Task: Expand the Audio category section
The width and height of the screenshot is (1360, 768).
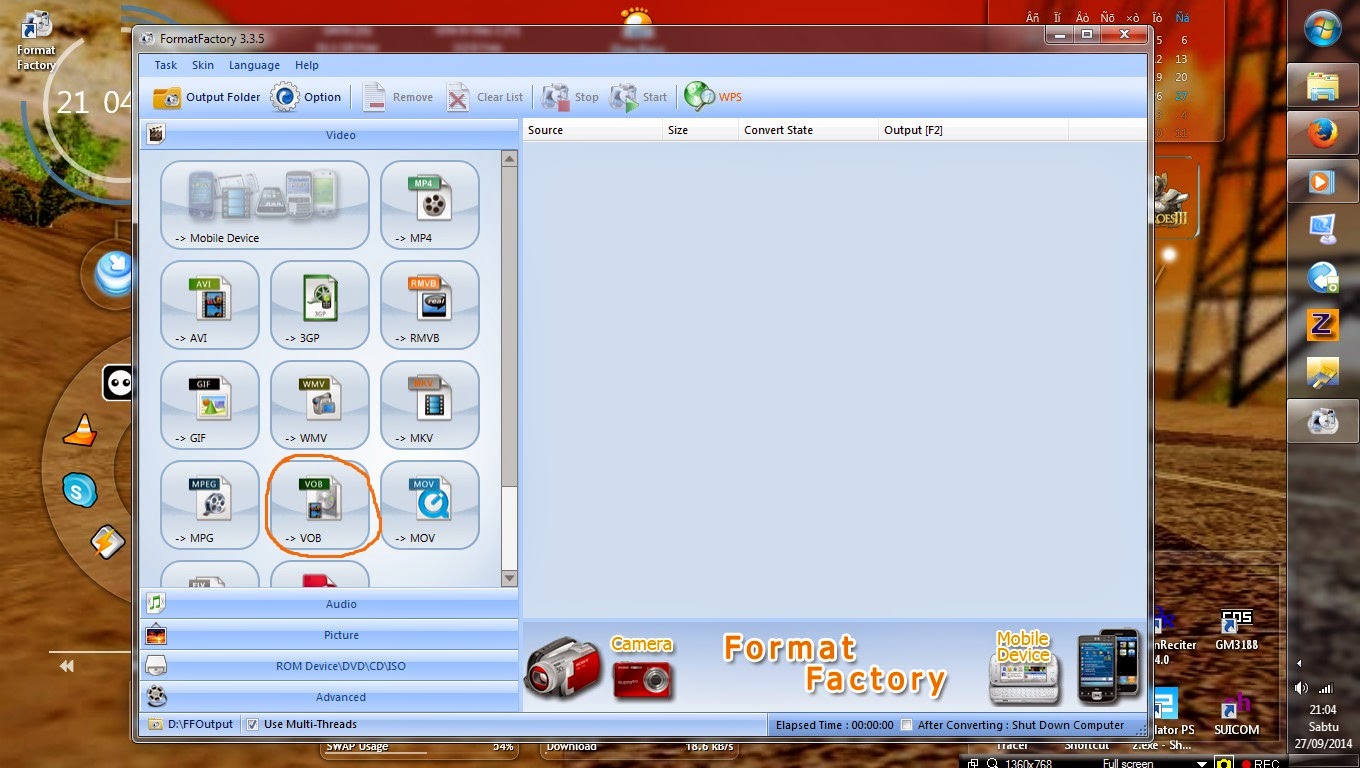Action: [x=330, y=604]
